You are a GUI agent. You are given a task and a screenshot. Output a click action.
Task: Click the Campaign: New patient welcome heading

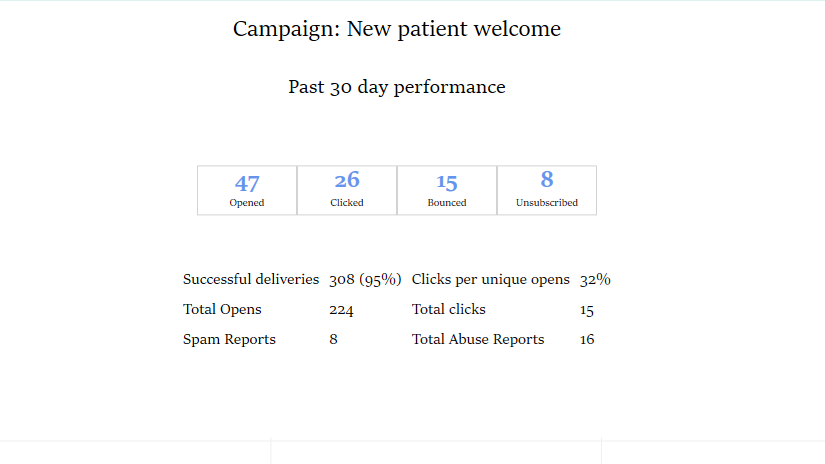[x=397, y=29]
